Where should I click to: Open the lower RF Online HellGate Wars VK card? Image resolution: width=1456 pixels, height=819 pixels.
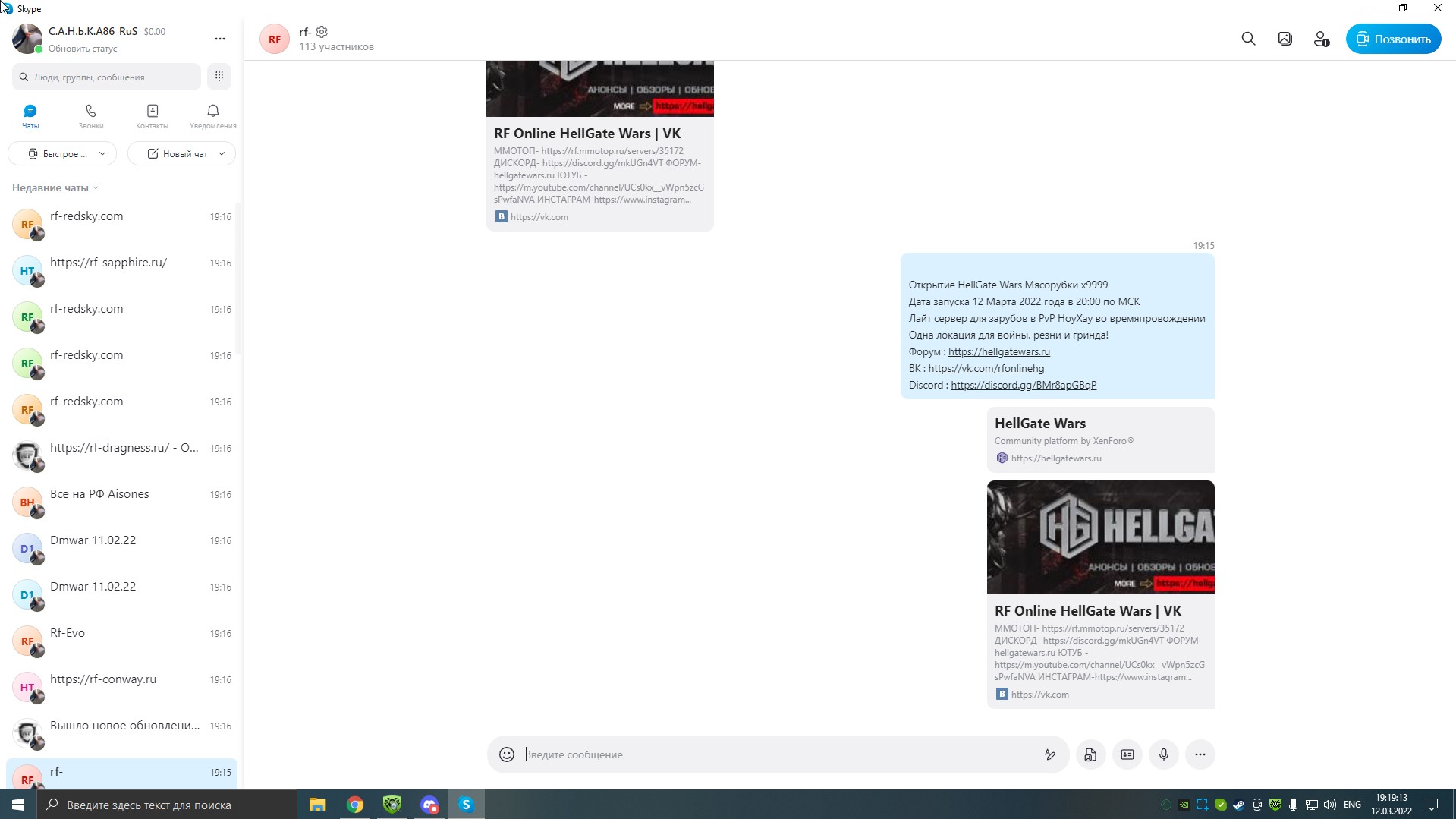1100,594
